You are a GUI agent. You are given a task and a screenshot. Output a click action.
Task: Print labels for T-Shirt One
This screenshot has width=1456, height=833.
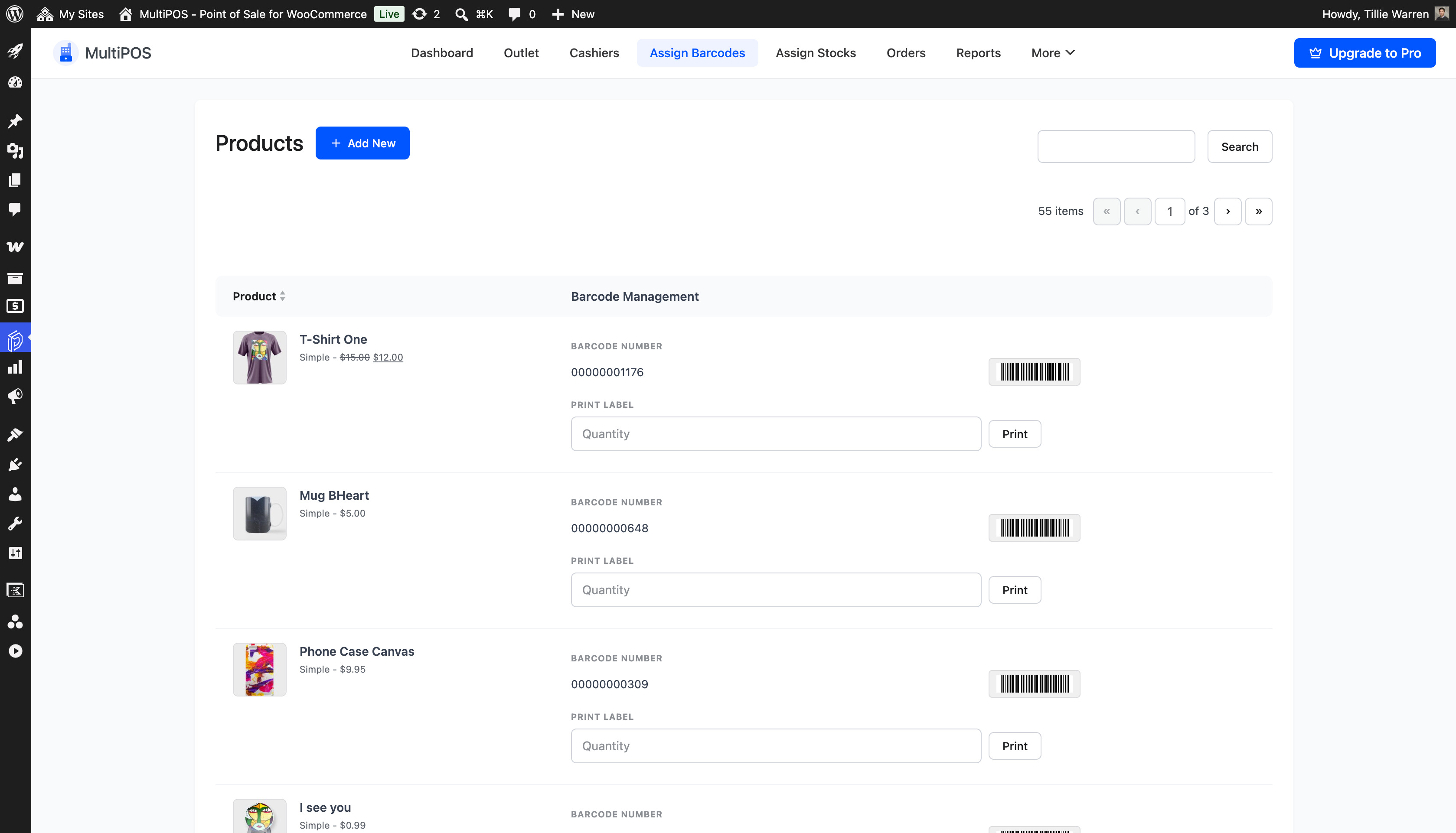tap(1014, 434)
